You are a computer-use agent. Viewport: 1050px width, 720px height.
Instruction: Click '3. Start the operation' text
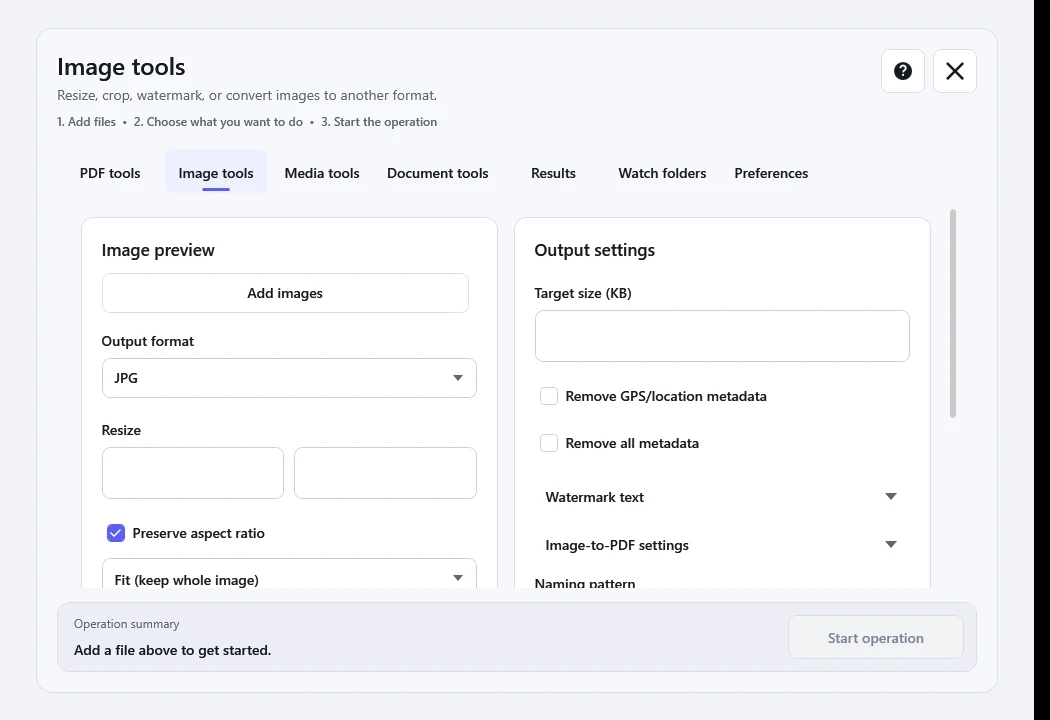379,122
